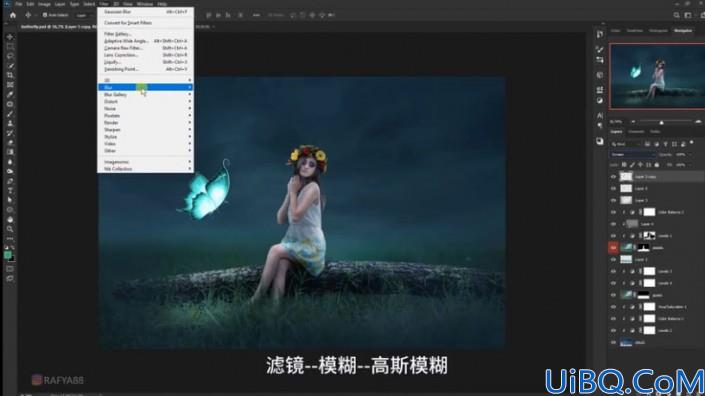Click the foreground color swatch
Image resolution: width=705 pixels, height=396 pixels.
[8, 255]
